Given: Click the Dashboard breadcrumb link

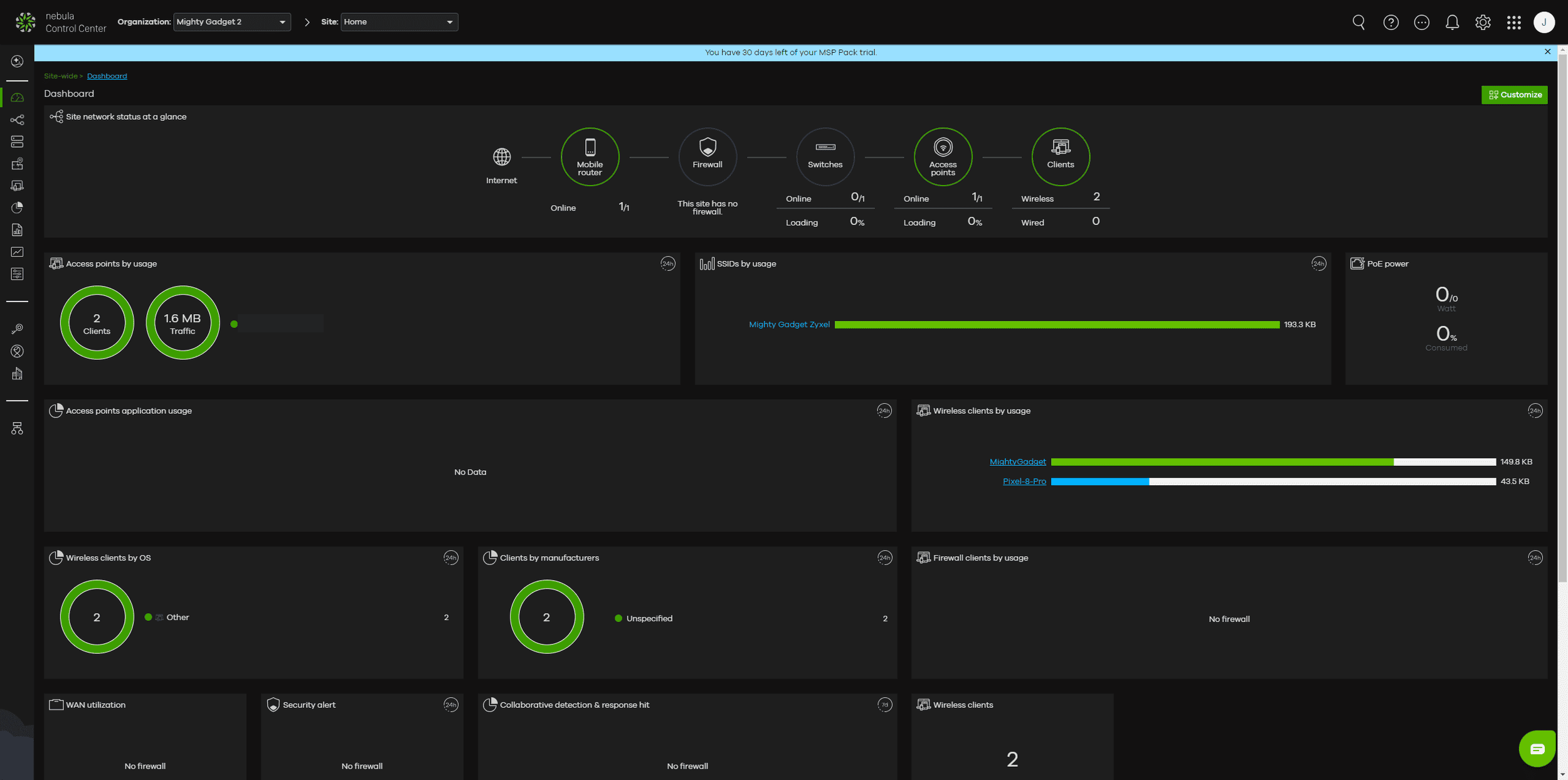Looking at the screenshot, I should [x=107, y=76].
